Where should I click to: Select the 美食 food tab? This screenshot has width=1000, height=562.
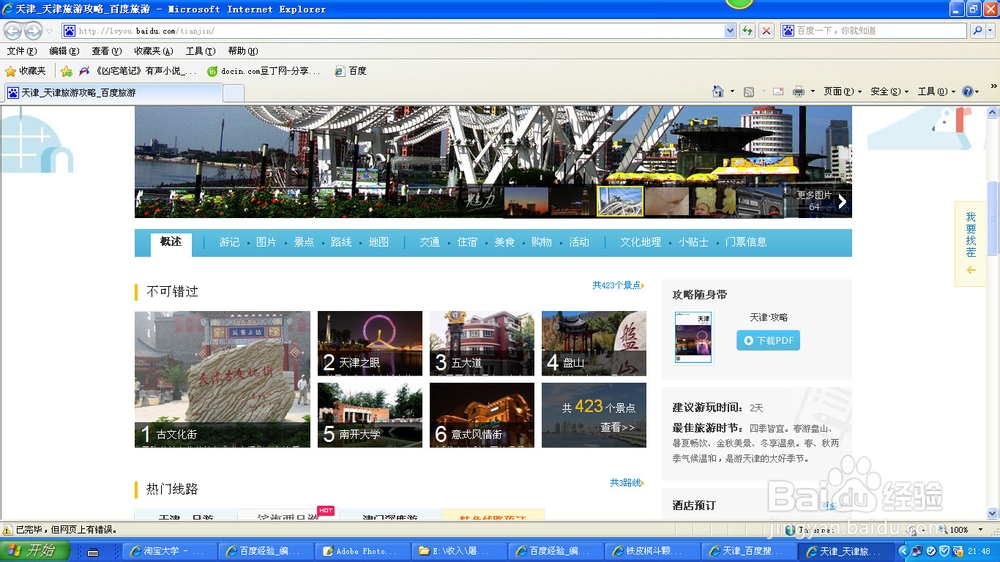pos(504,242)
